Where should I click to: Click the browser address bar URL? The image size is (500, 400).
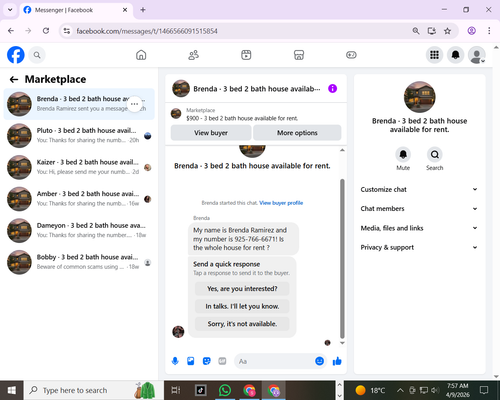coord(147,31)
